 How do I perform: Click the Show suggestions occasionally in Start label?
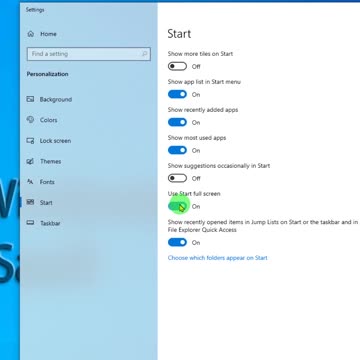coord(219,166)
